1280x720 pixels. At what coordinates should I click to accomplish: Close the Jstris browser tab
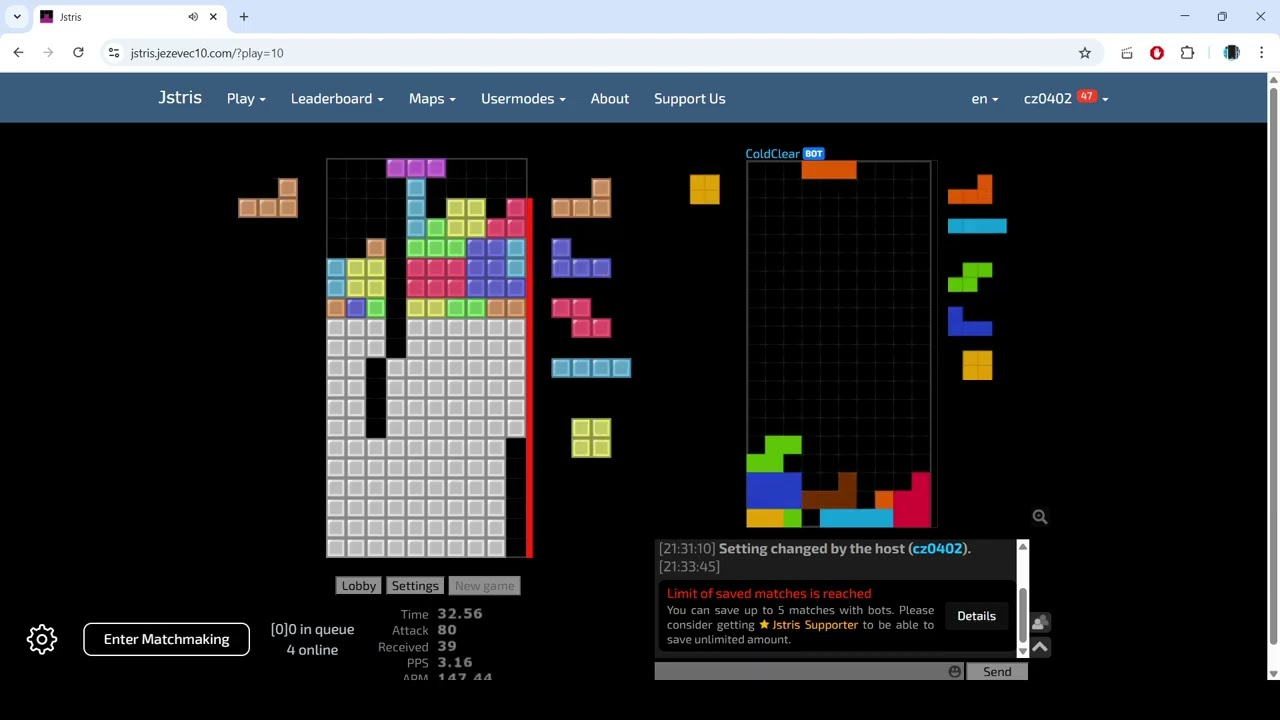point(213,17)
